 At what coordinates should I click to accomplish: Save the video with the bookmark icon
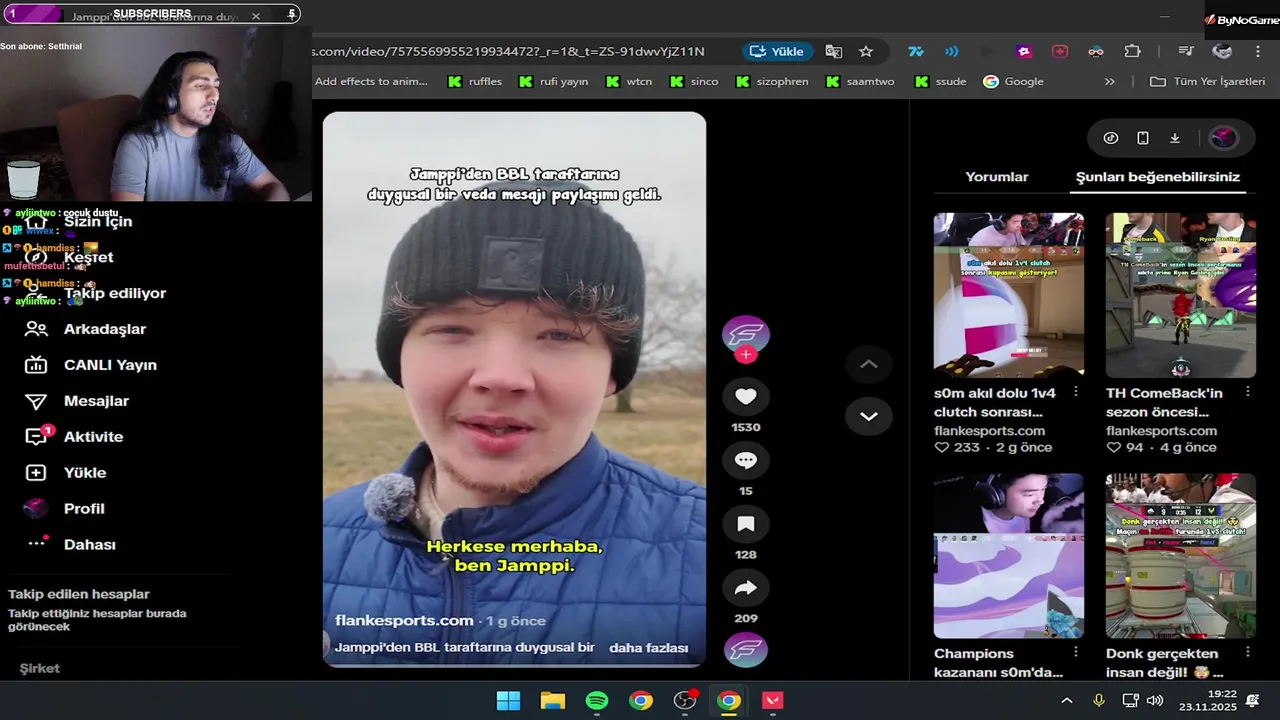point(746,524)
